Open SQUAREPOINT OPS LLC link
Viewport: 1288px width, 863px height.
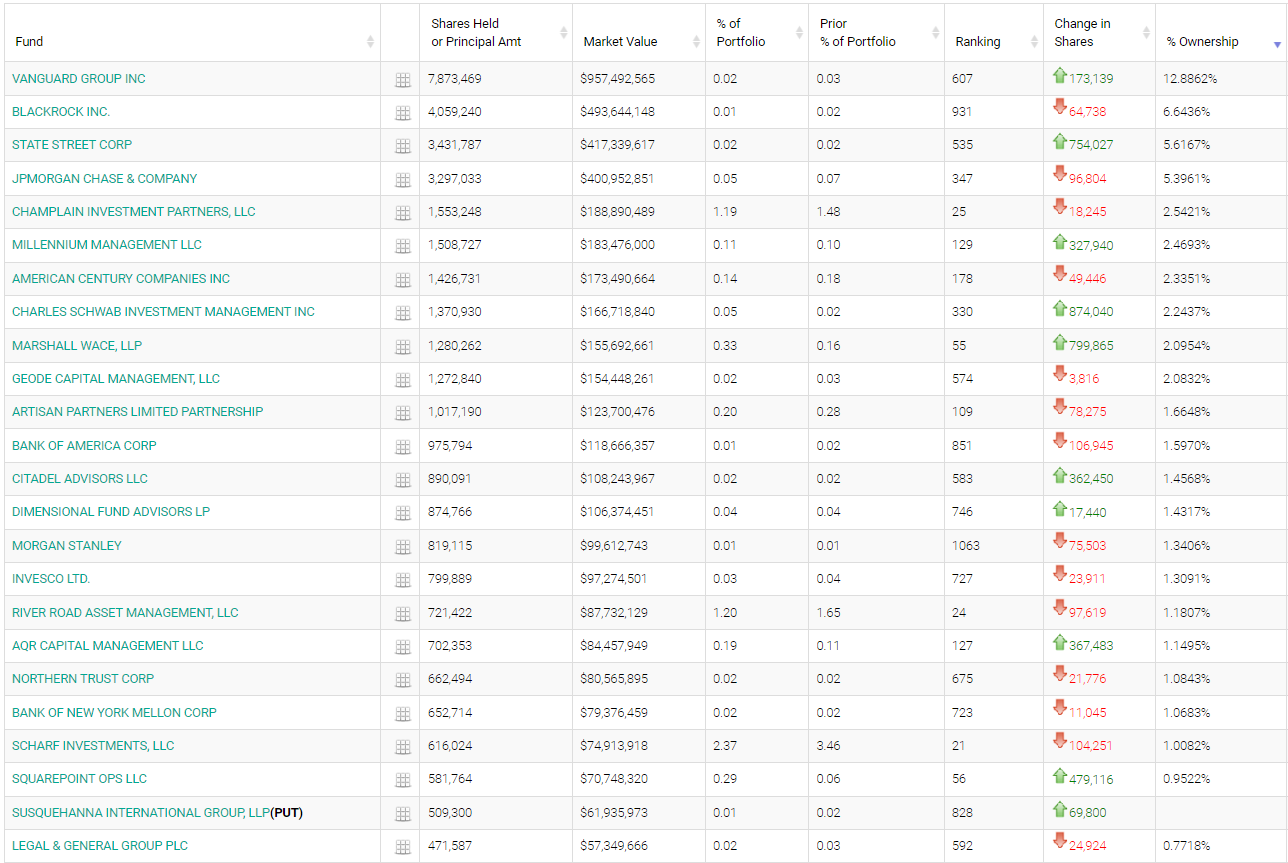coord(80,779)
